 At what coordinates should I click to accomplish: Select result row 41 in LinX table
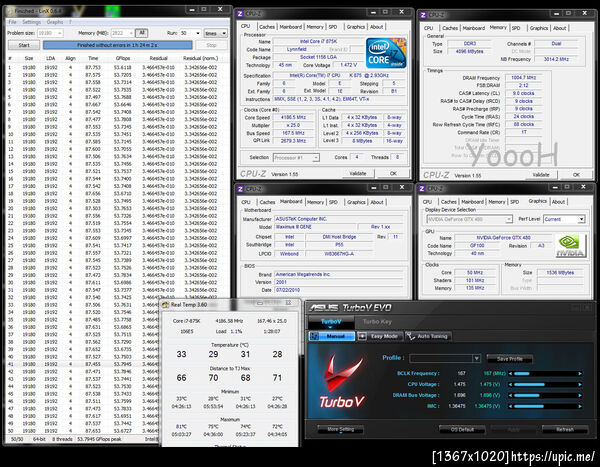point(84,364)
